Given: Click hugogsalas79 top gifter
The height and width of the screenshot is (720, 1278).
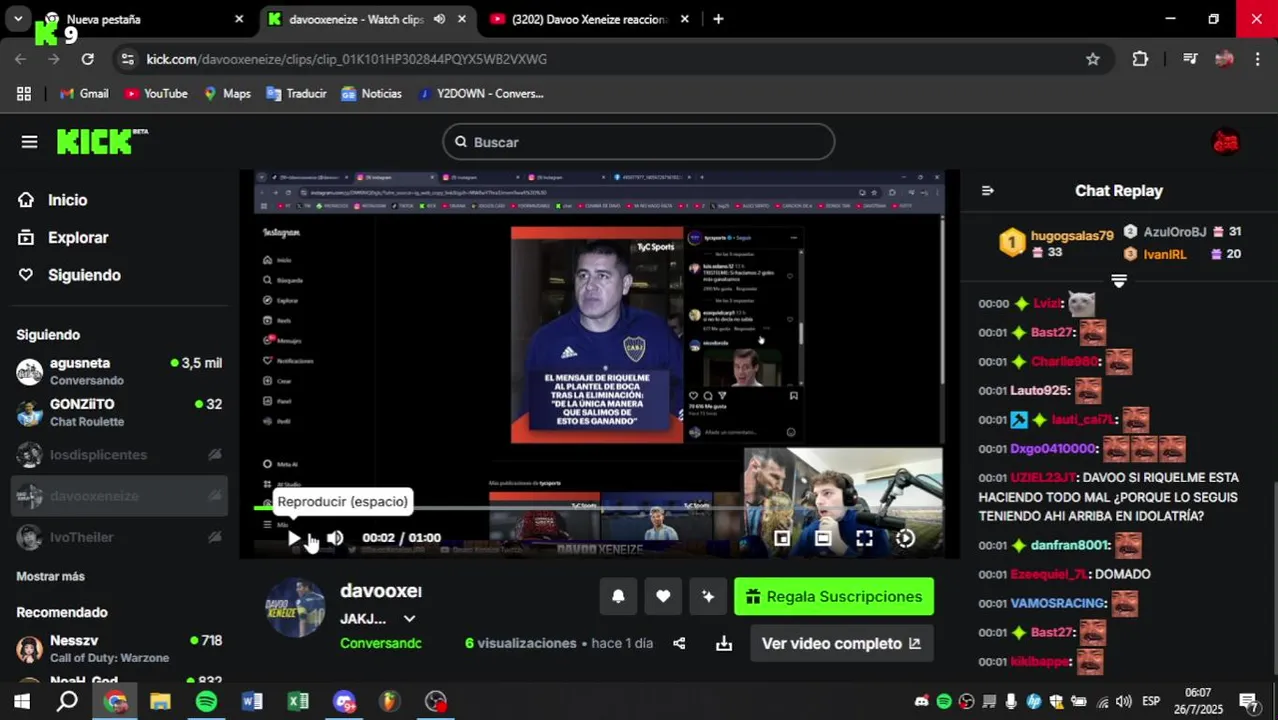Looking at the screenshot, I should pyautogui.click(x=1072, y=235).
